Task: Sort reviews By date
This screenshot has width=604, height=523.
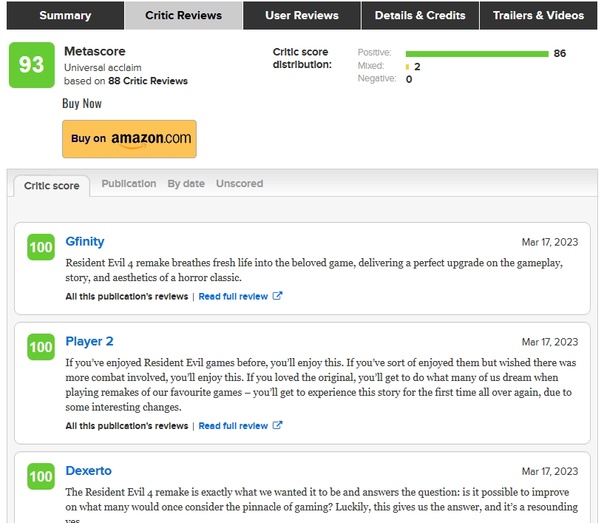Action: coord(186,184)
